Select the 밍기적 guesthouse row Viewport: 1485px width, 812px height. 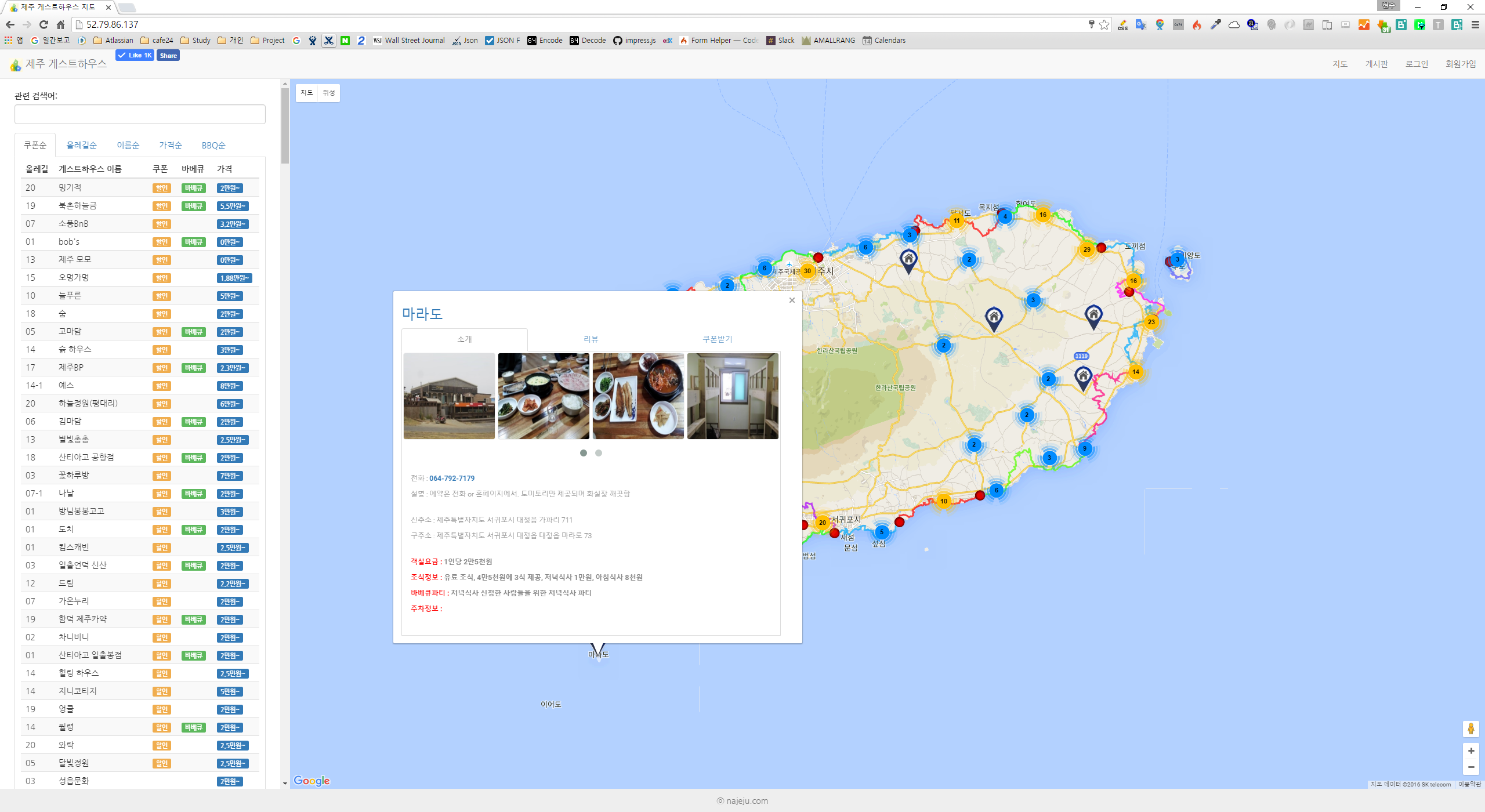click(140, 188)
